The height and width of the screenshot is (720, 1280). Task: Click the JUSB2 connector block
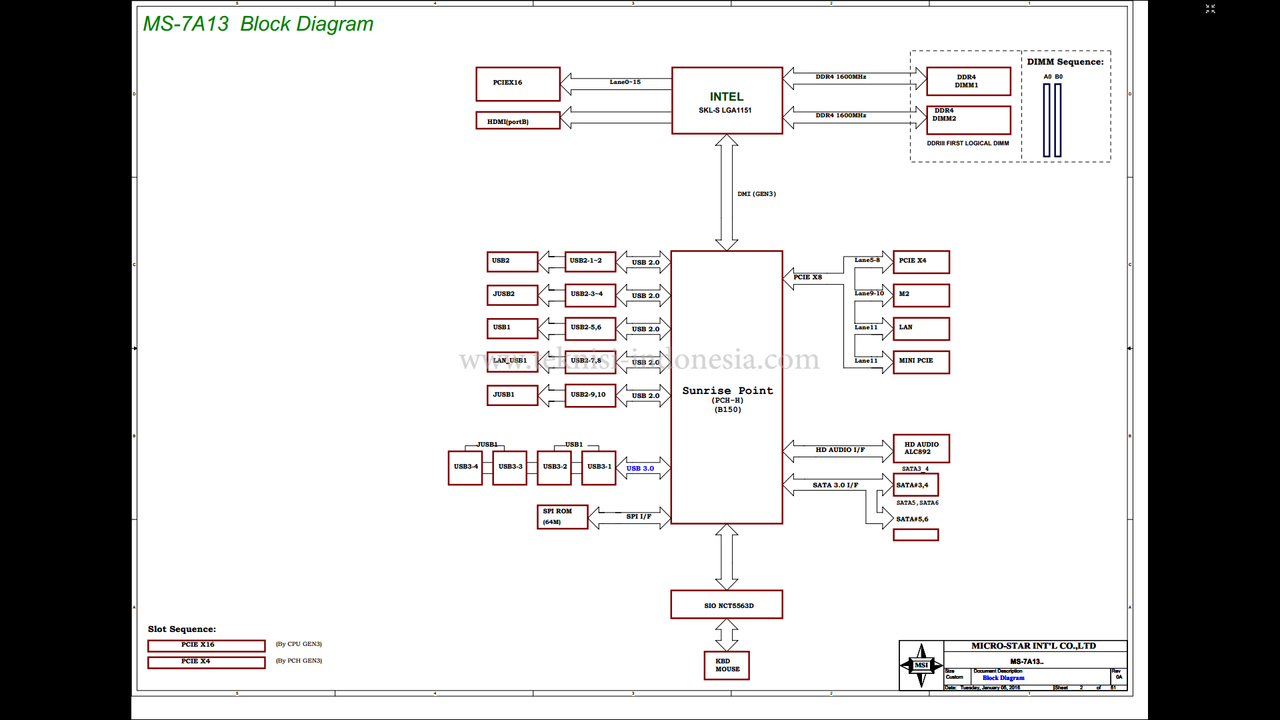pos(512,295)
